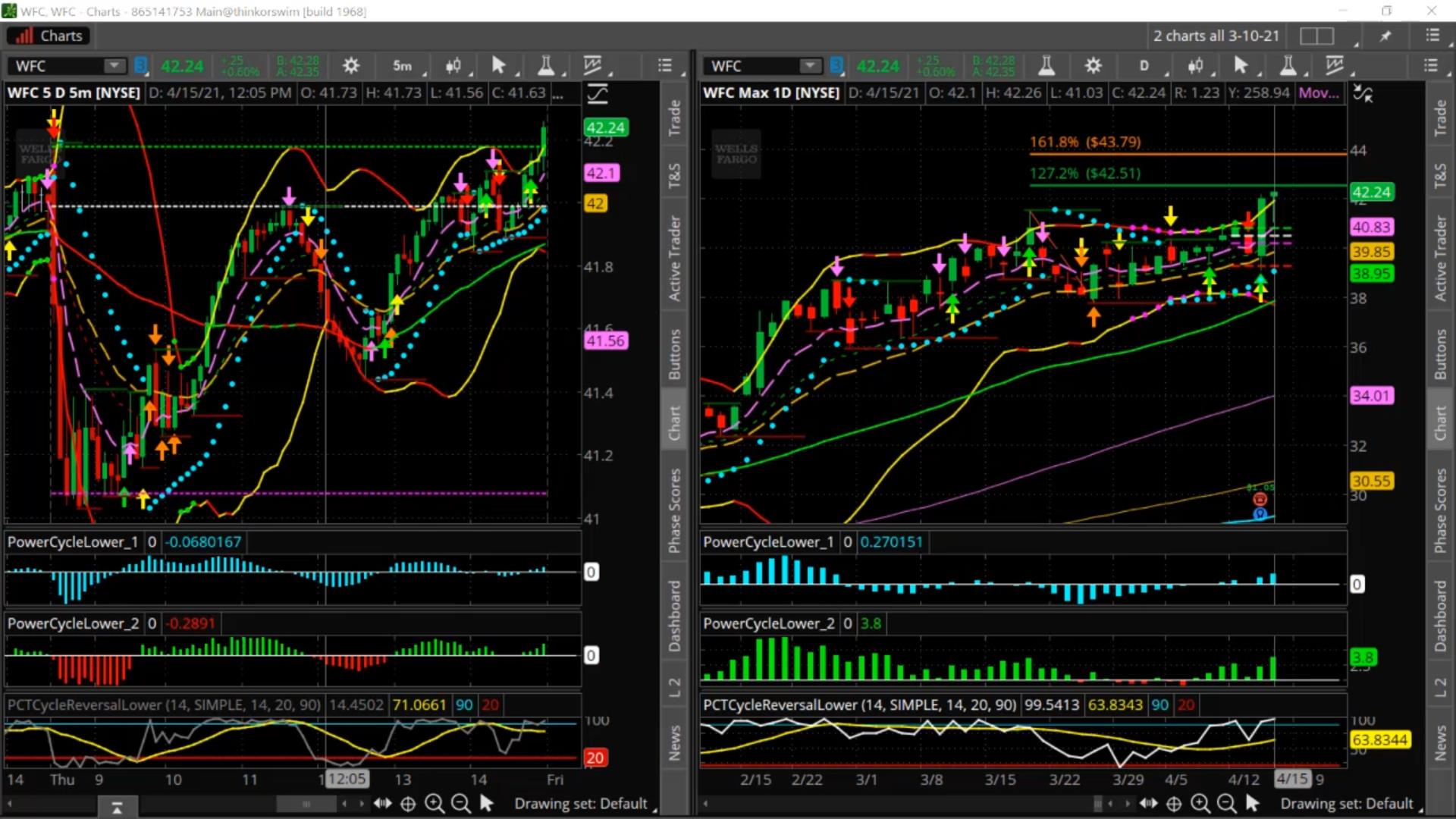Open right chart 'Drawing set: Default' menu

(1348, 803)
